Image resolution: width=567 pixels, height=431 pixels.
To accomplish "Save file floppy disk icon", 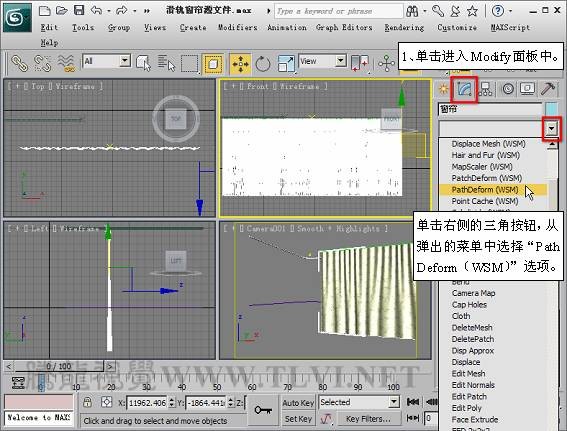I will pos(79,10).
